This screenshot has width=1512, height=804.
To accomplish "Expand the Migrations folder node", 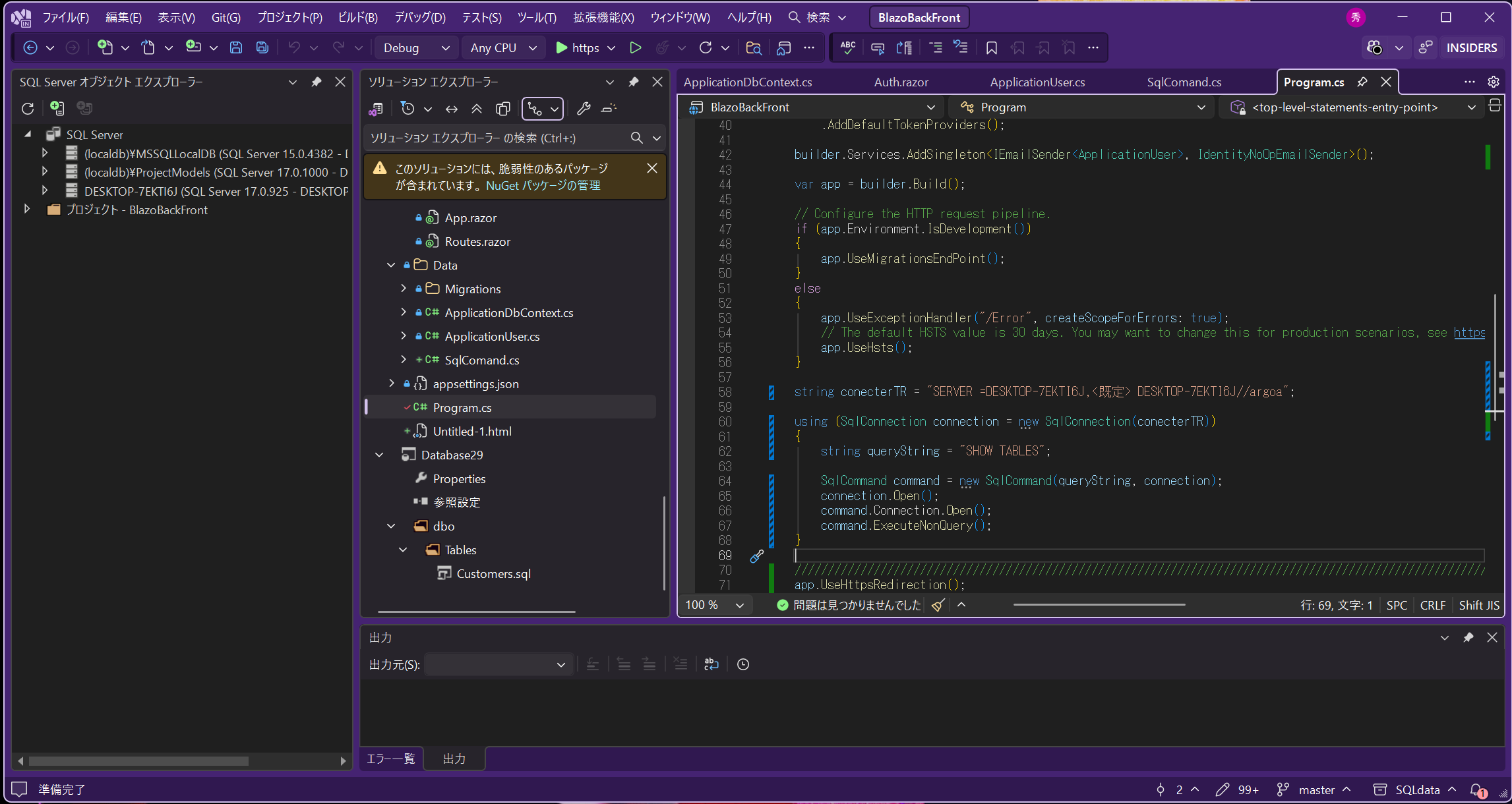I will 404,289.
